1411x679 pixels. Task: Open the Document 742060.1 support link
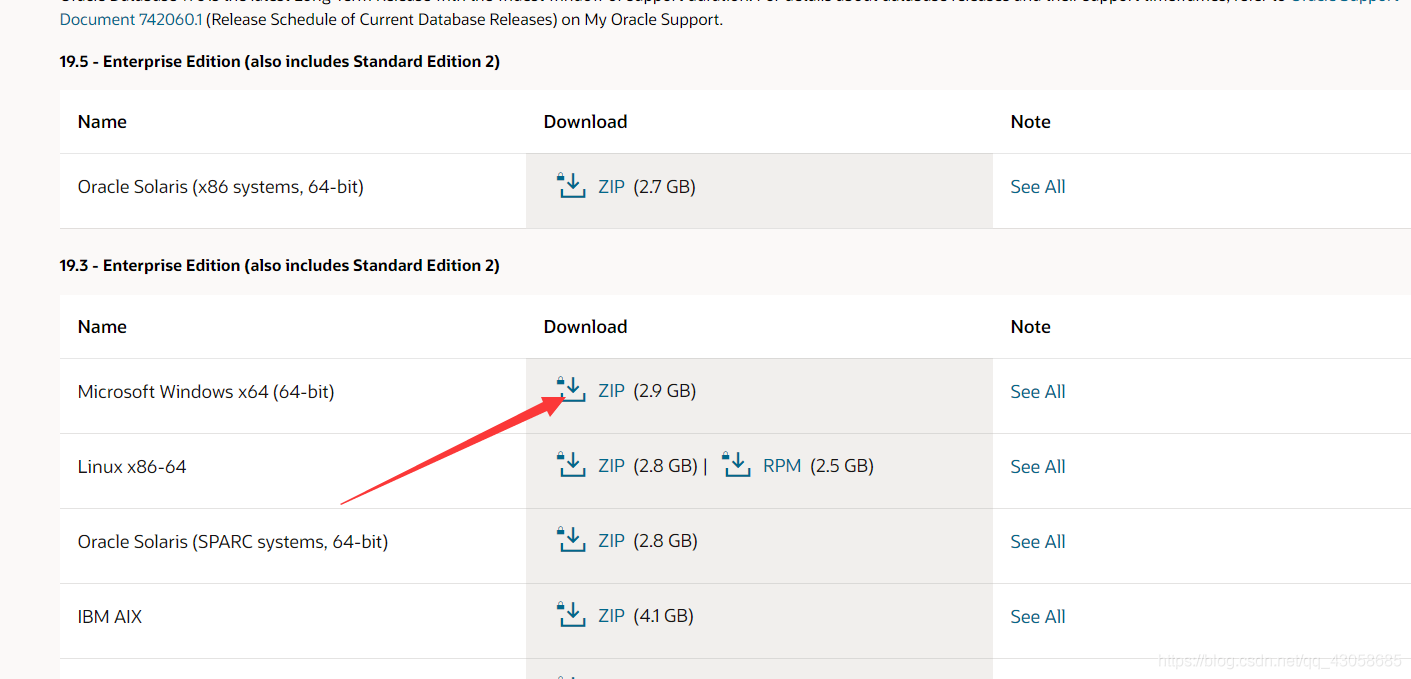tap(131, 19)
